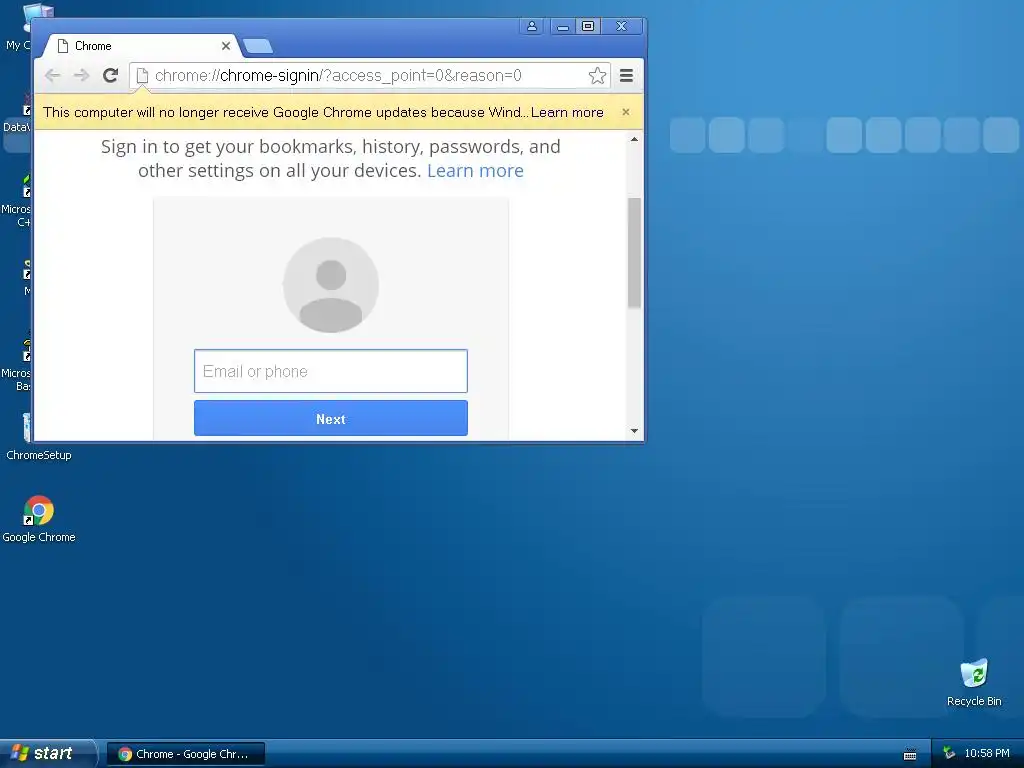This screenshot has width=1024, height=768.
Task: Click the scroll up arrow of the page
Action: [x=634, y=139]
